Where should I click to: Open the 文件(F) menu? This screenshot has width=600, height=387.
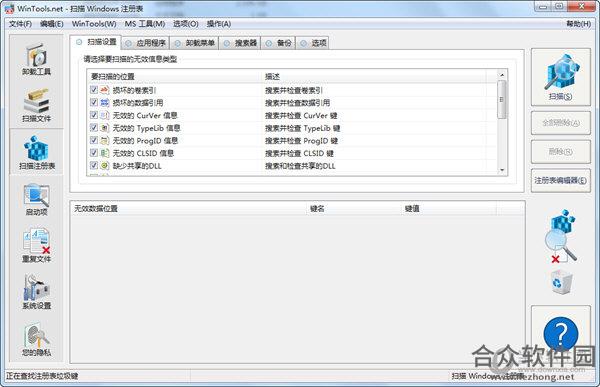[x=20, y=24]
